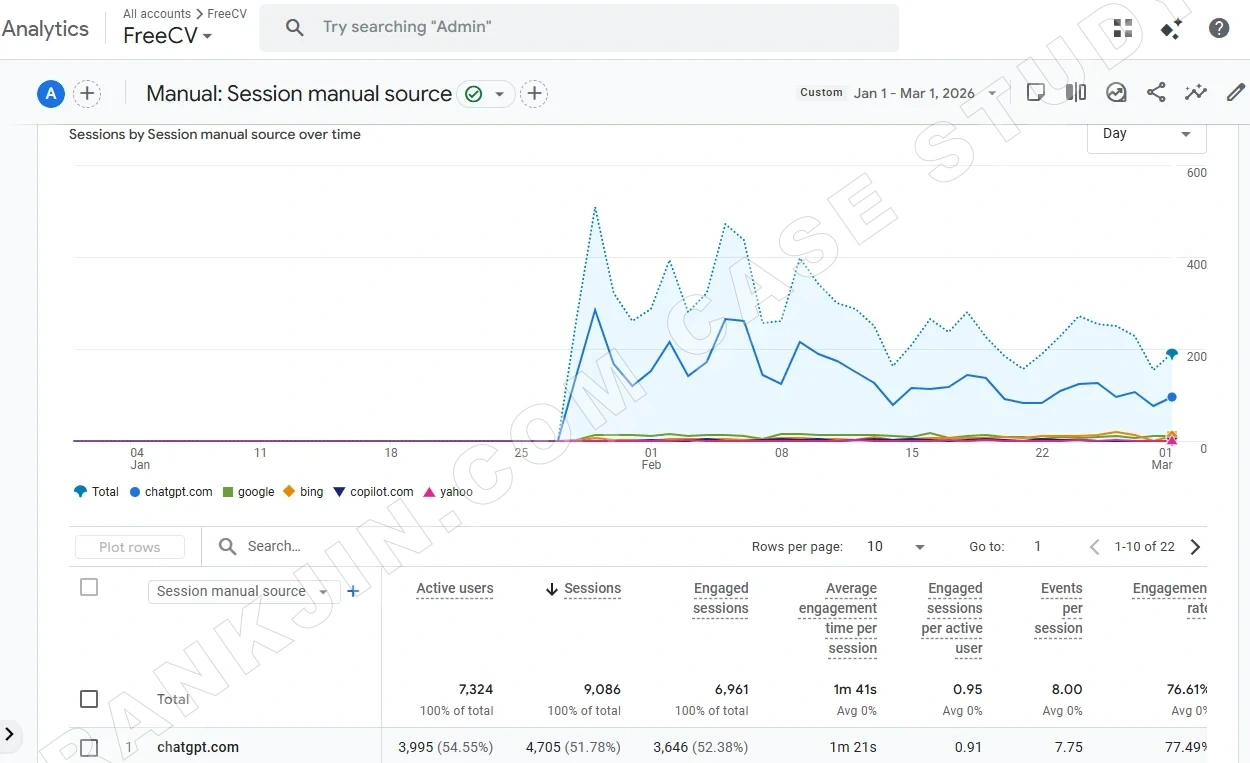Select chatgpt.com in the chart legend
Image resolution: width=1250 pixels, height=763 pixels.
[170, 491]
